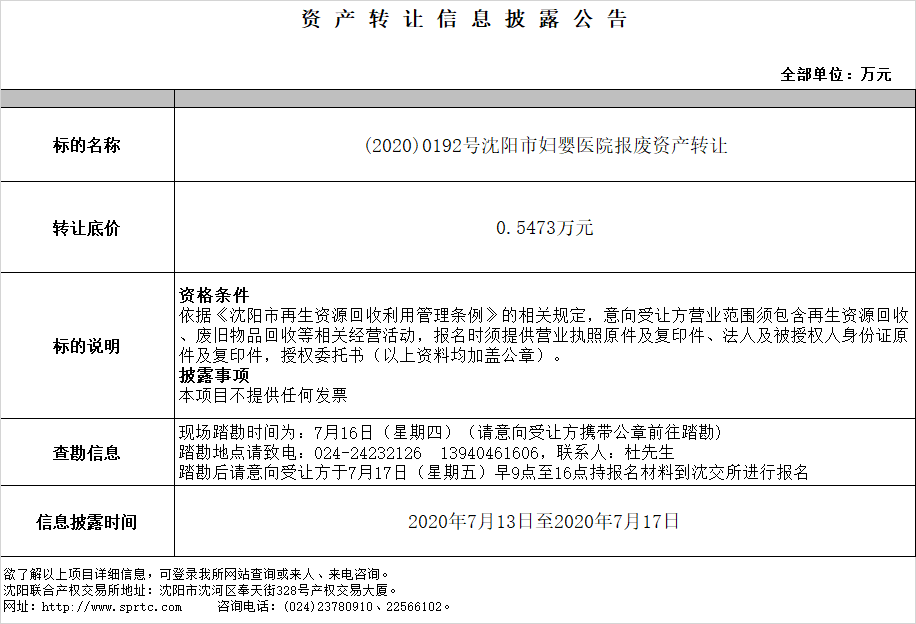Select the 标的名称 row label

point(87,145)
